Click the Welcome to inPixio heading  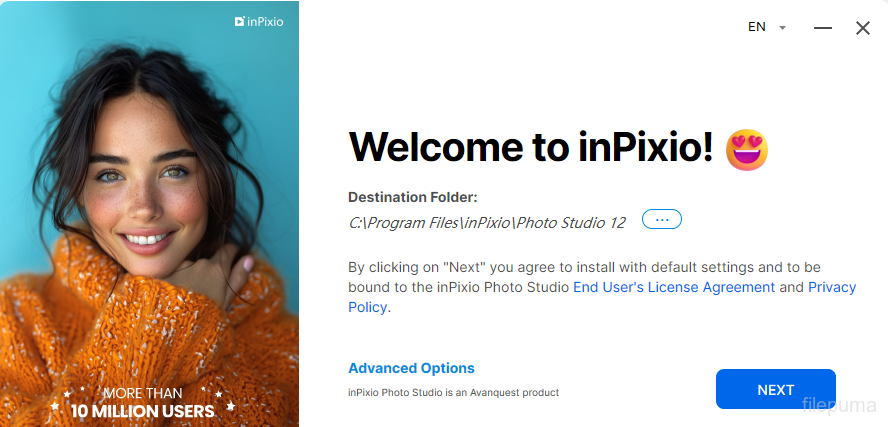click(x=531, y=148)
